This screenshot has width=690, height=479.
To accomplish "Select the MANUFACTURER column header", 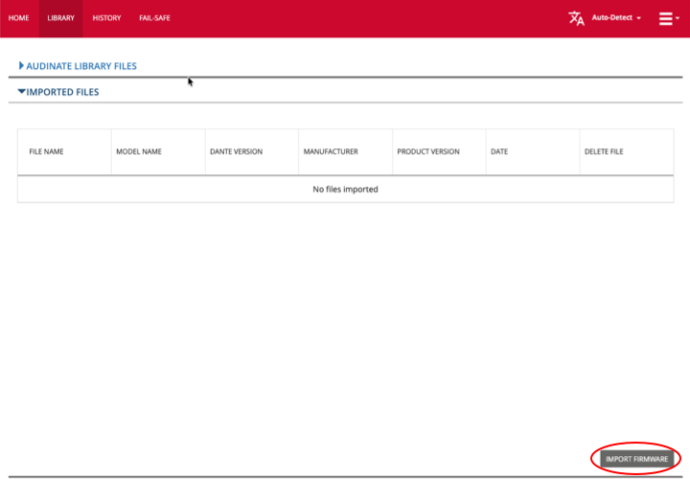I will click(x=330, y=152).
